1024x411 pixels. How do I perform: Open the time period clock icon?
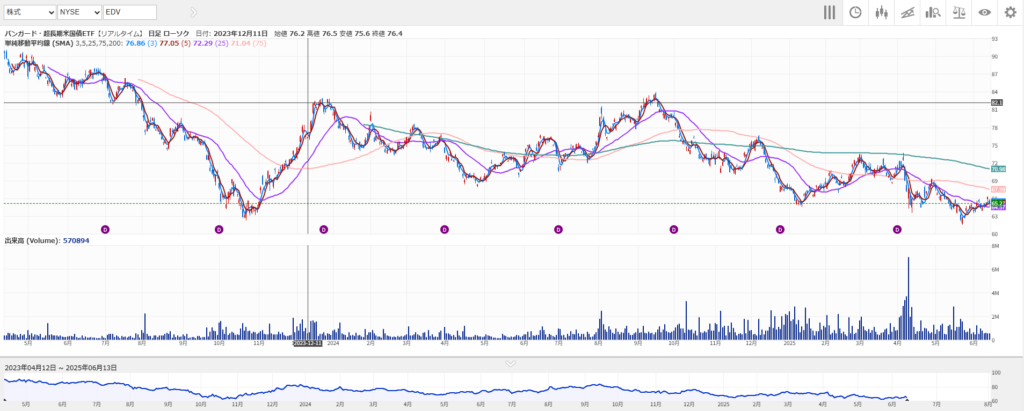coord(855,12)
